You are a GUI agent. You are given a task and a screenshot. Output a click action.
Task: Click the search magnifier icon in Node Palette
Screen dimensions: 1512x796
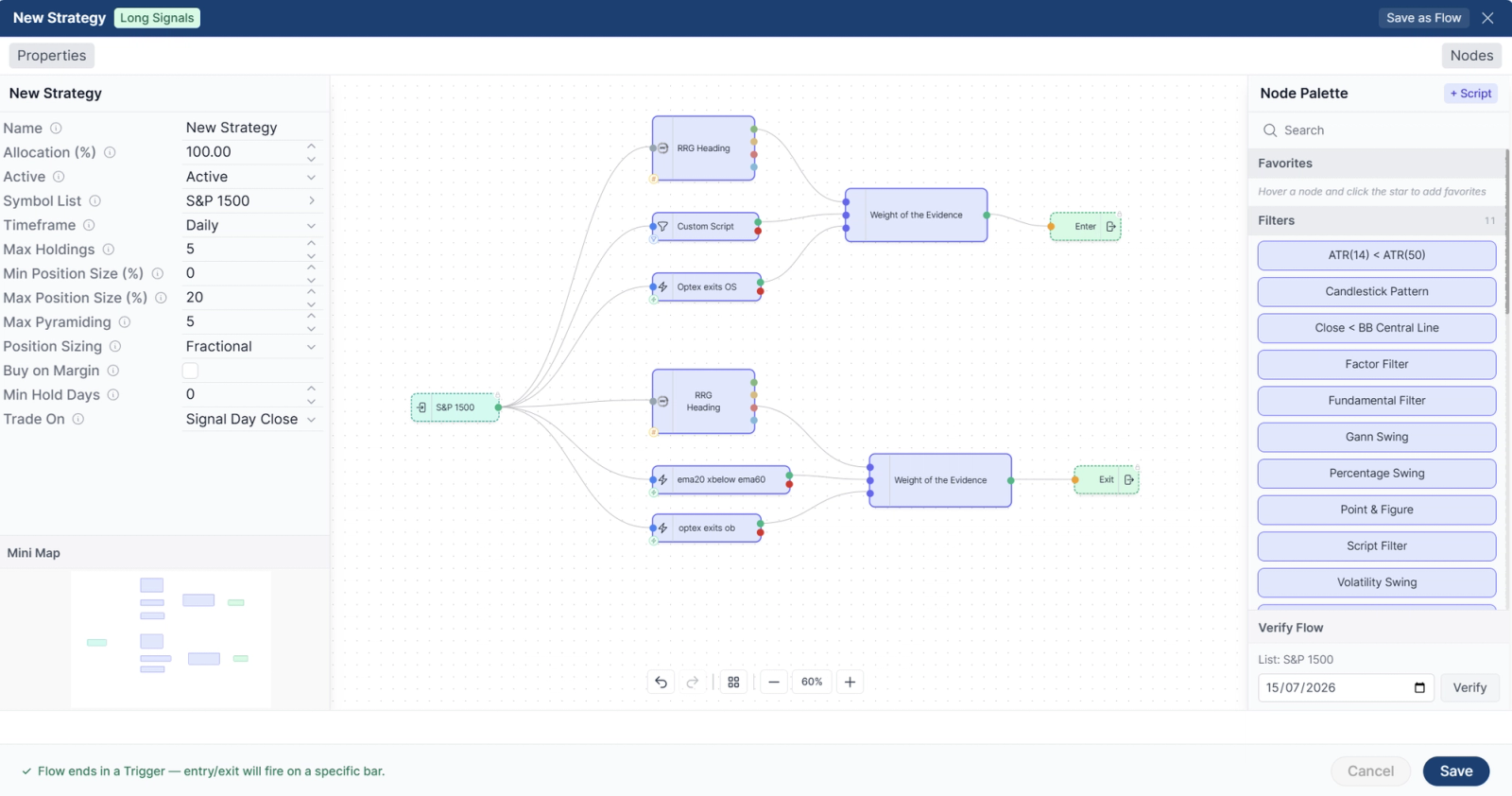[x=1270, y=130]
